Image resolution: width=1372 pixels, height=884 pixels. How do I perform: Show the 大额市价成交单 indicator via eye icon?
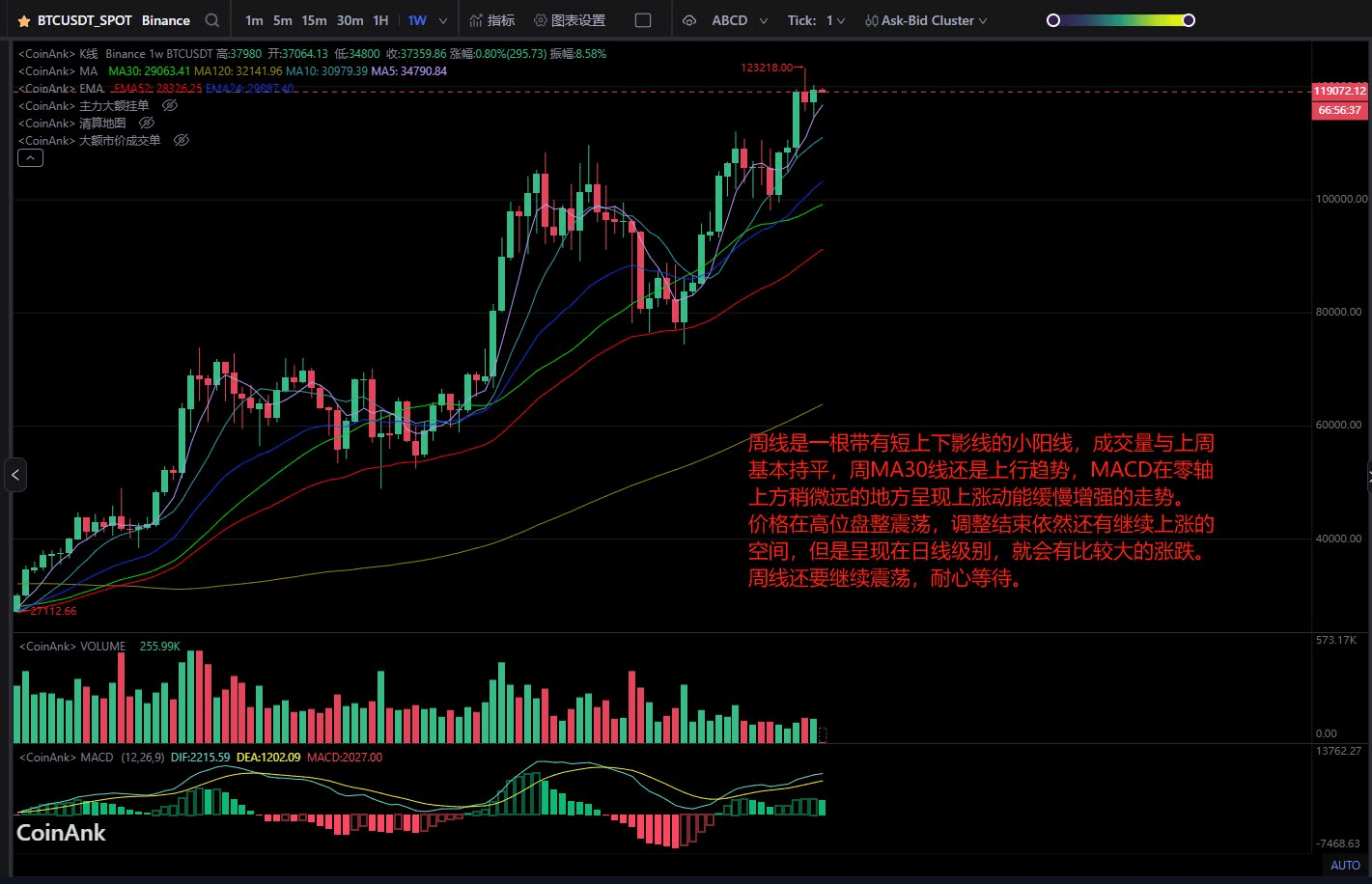coord(181,140)
